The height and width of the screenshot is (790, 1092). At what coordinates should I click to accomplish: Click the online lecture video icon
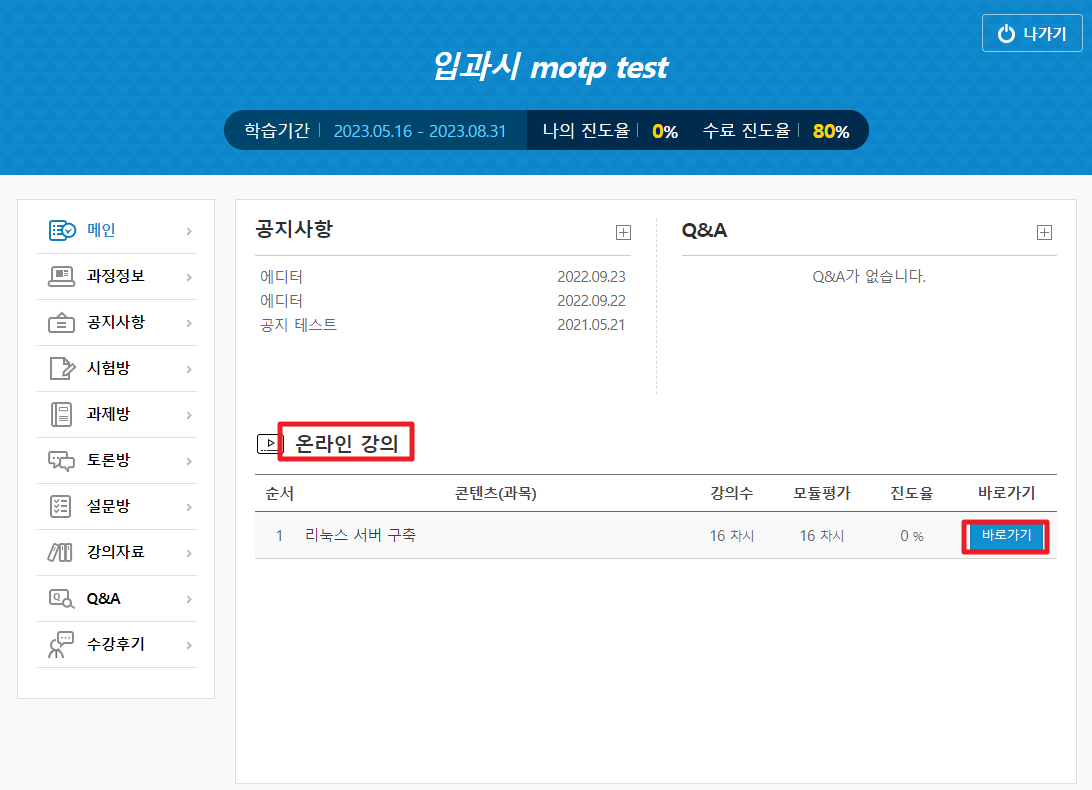(268, 444)
